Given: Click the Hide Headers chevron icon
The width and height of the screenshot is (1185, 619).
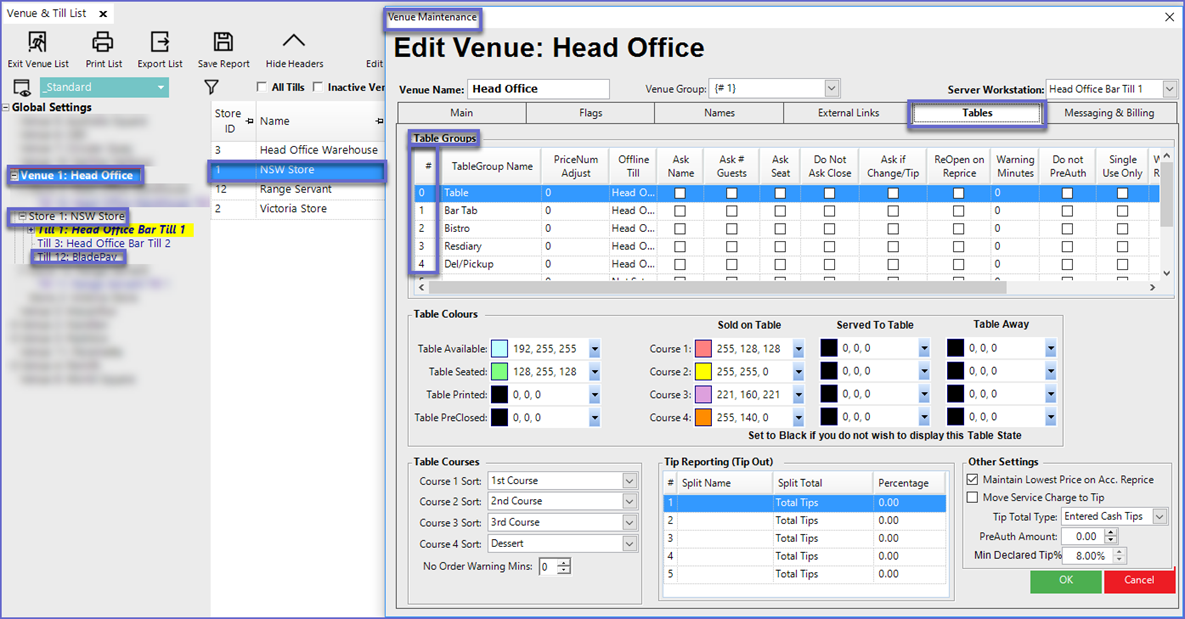Looking at the screenshot, I should click(294, 42).
